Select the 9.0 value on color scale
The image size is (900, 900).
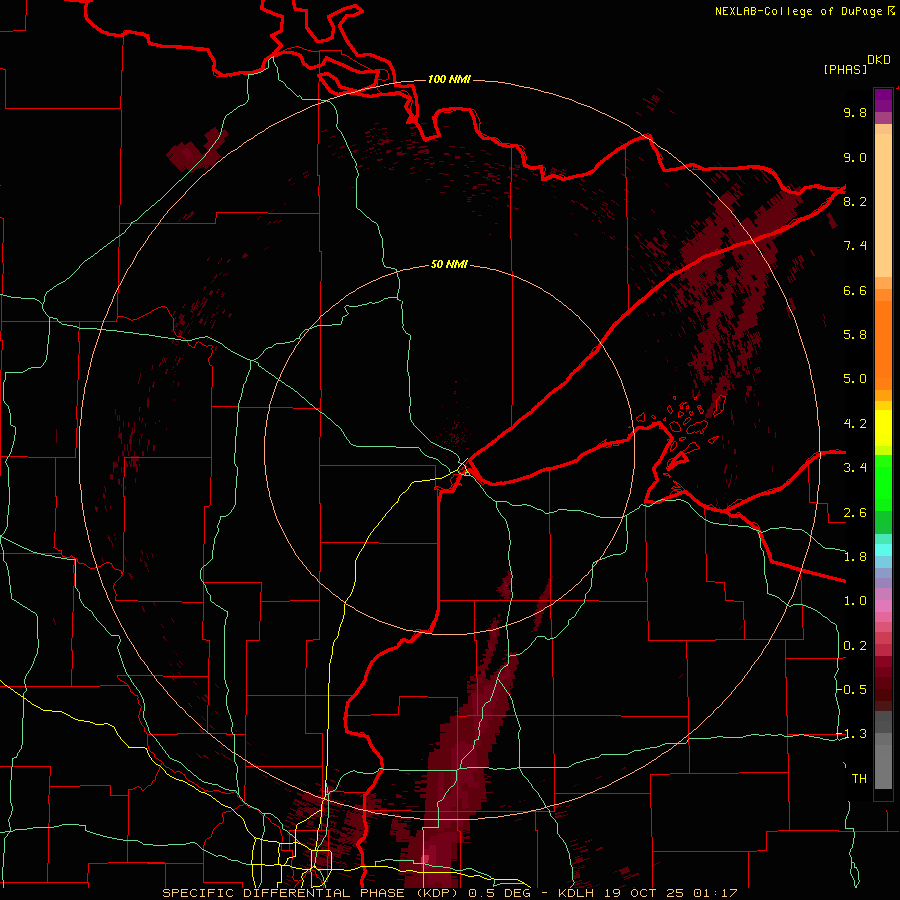pos(855,157)
